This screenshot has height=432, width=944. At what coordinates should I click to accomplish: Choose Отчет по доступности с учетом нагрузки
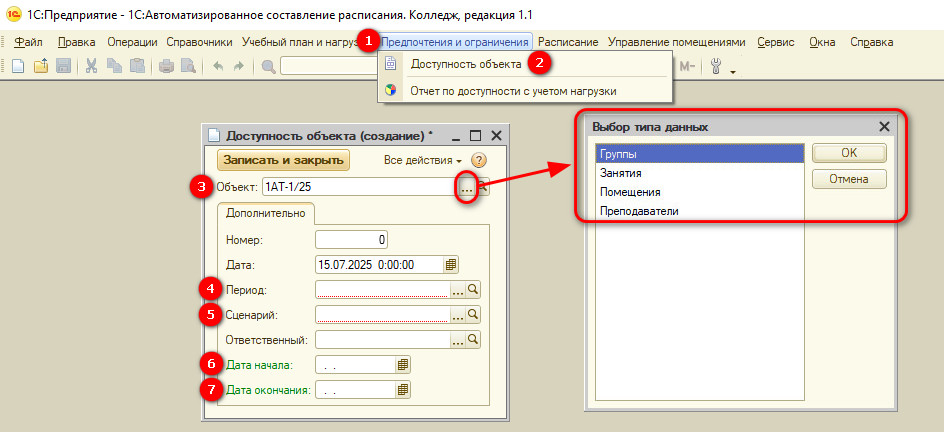(x=514, y=91)
